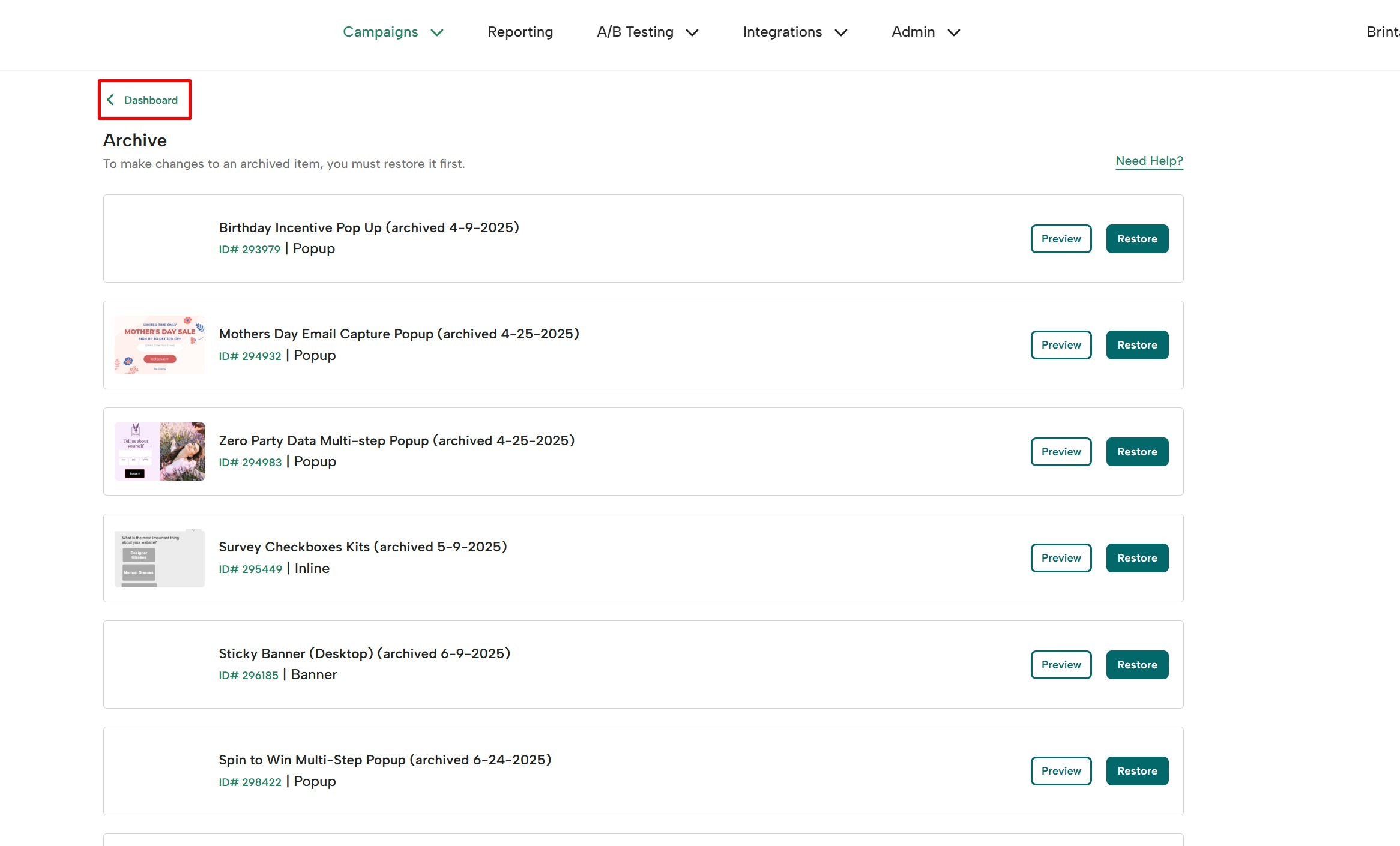The image size is (1400, 846).
Task: Open the Campaigns menu label
Action: [380, 32]
